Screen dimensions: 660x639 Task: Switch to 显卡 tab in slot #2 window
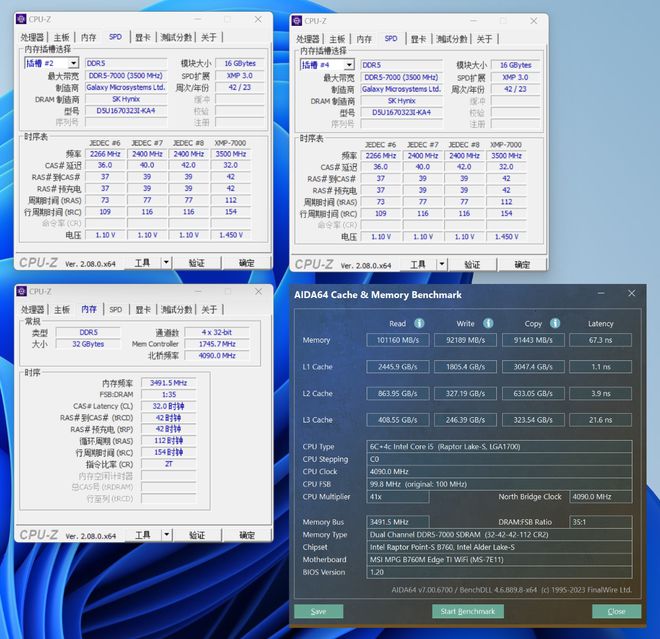143,38
